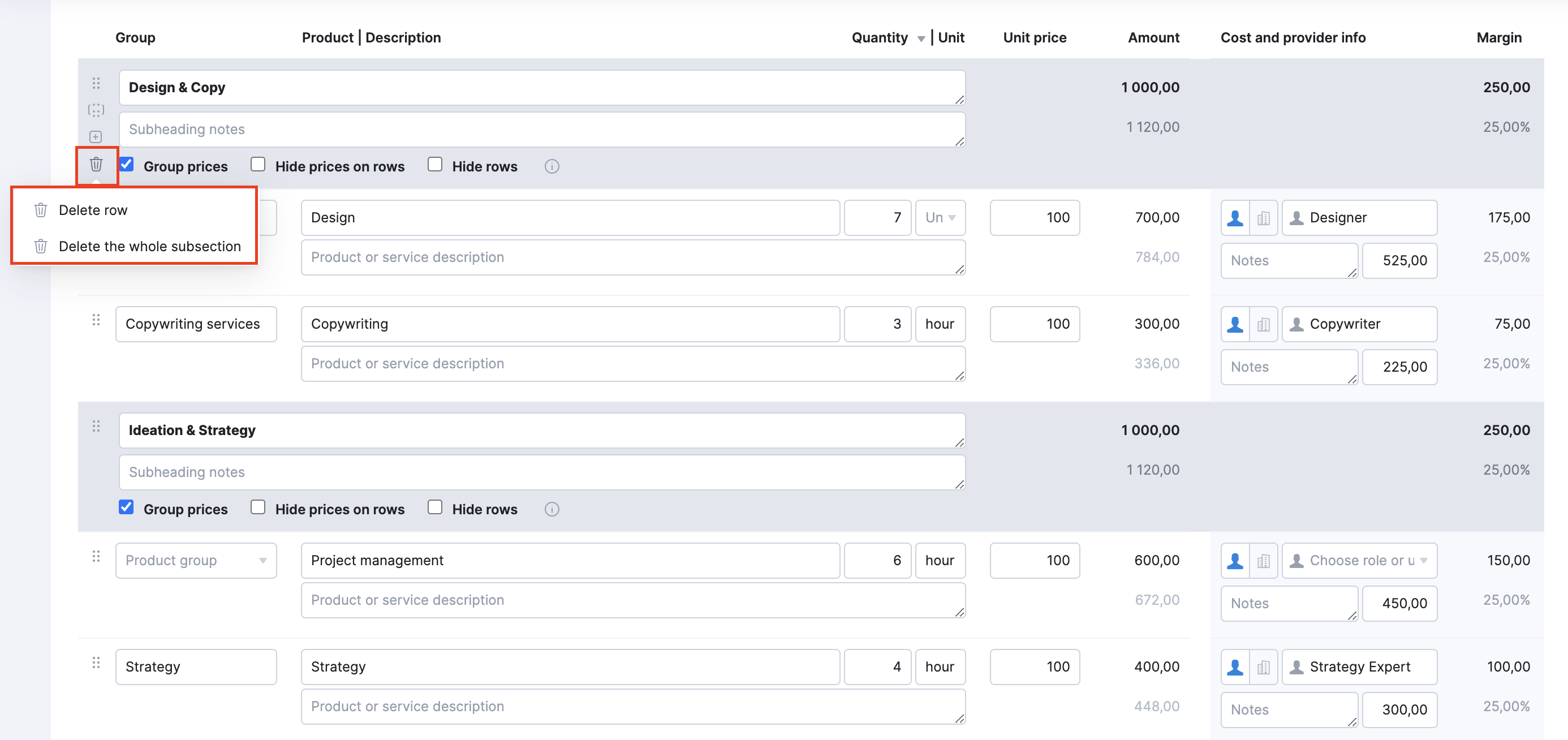Viewport: 1568px width, 740px height.
Task: Click Subheading notes under Design & Copy
Action: (542, 130)
